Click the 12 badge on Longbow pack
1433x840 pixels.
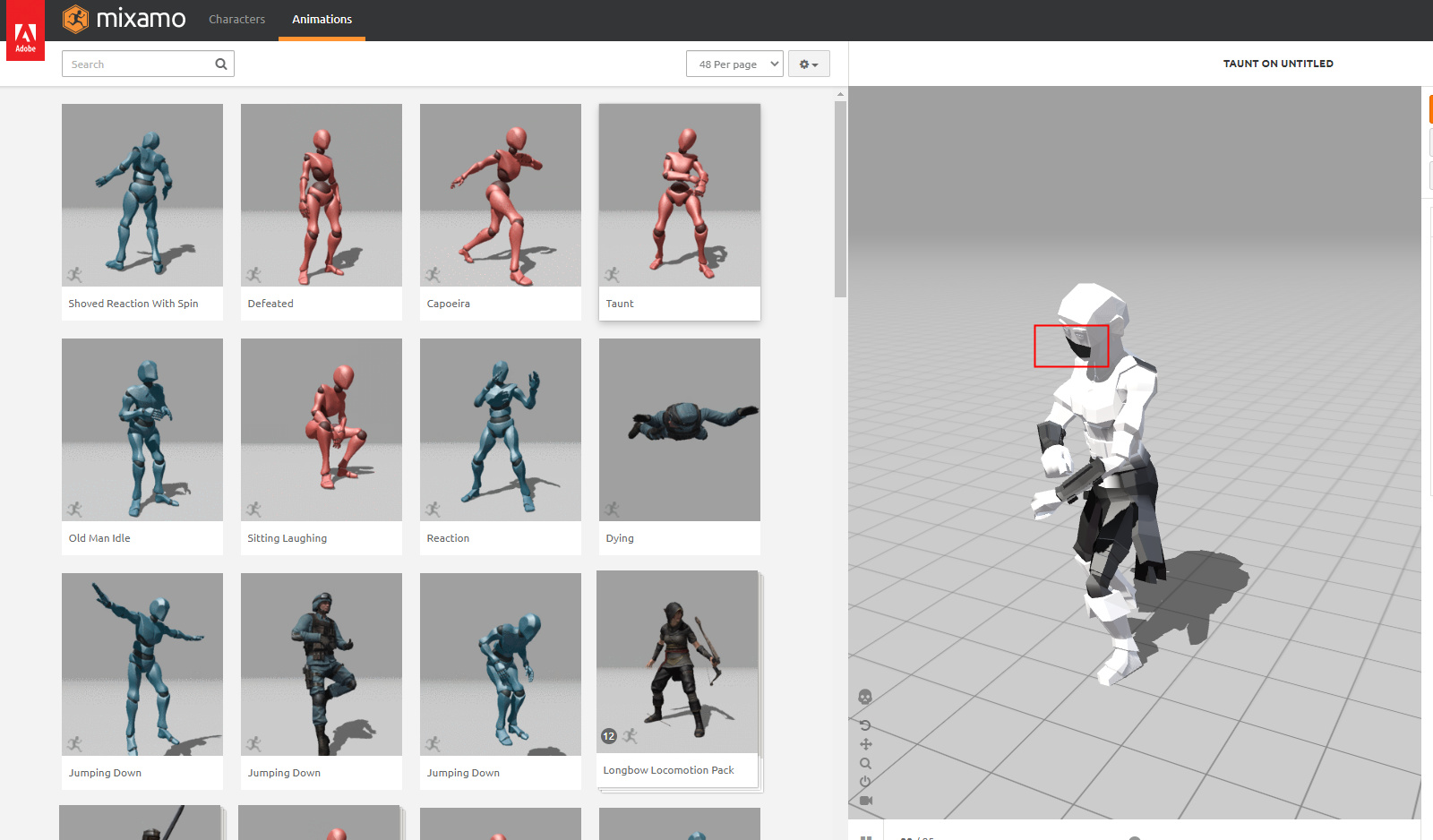coord(609,736)
